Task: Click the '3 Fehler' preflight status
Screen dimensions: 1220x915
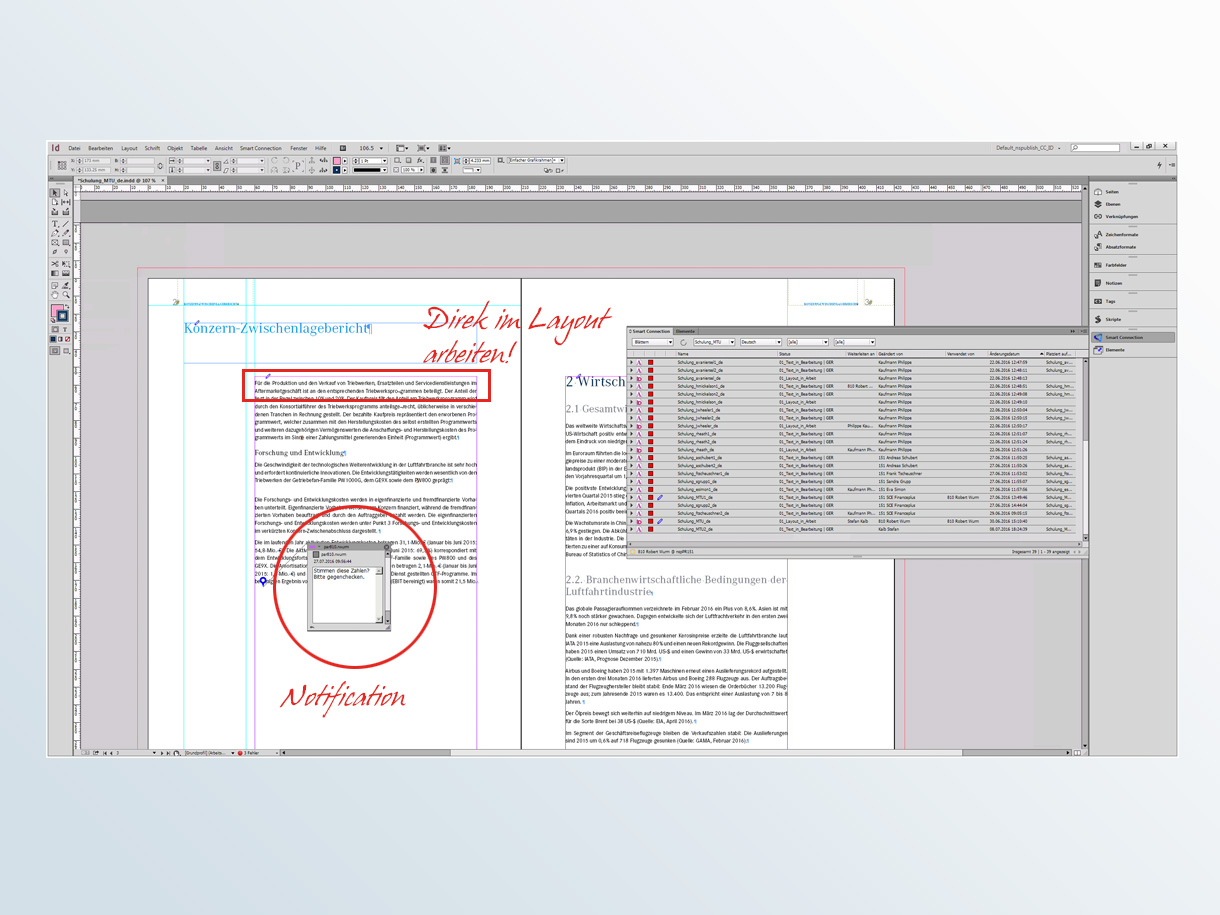Action: click(251, 752)
